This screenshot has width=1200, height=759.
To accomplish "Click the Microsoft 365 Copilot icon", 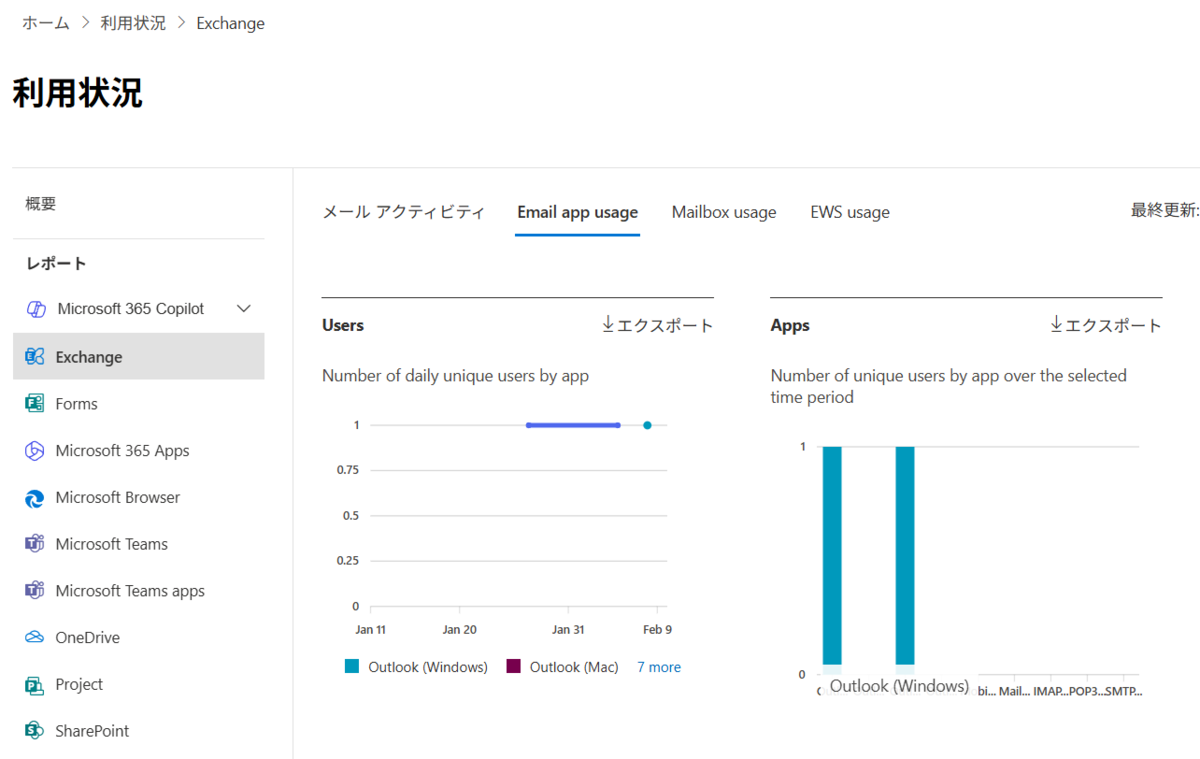I will tap(36, 309).
